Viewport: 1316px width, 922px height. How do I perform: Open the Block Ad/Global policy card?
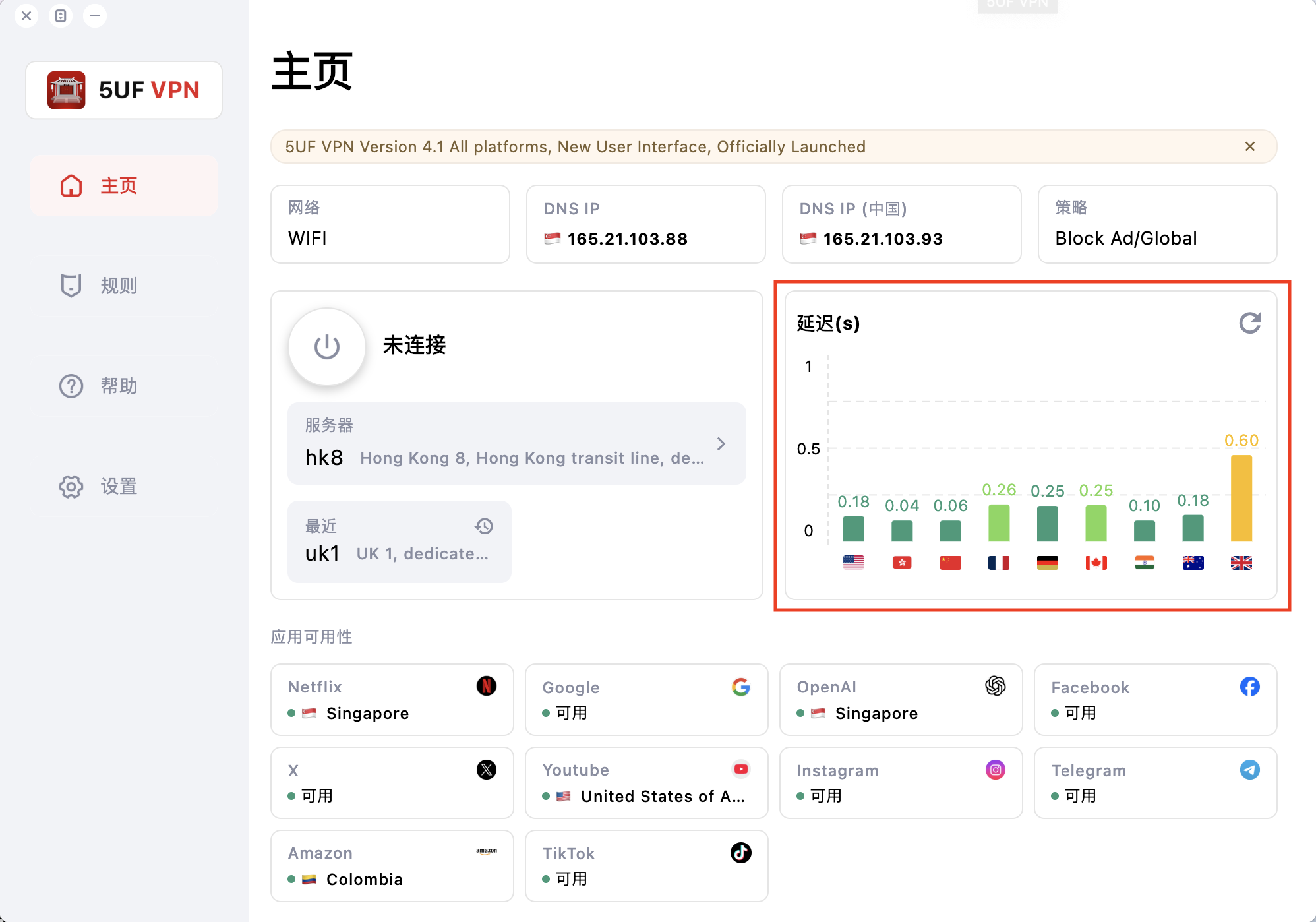pos(1157,224)
